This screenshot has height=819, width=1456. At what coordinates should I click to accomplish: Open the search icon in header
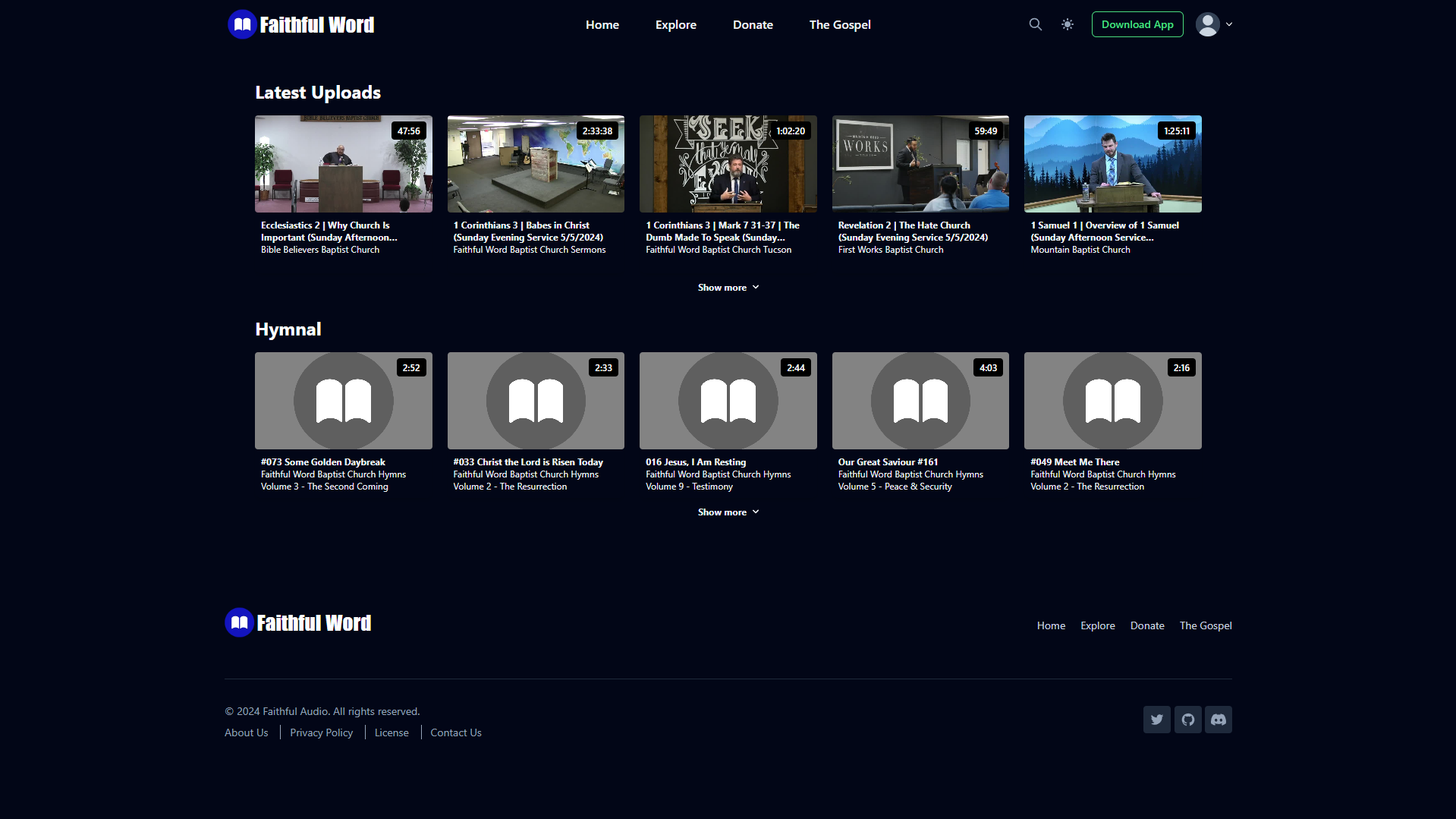tap(1035, 24)
